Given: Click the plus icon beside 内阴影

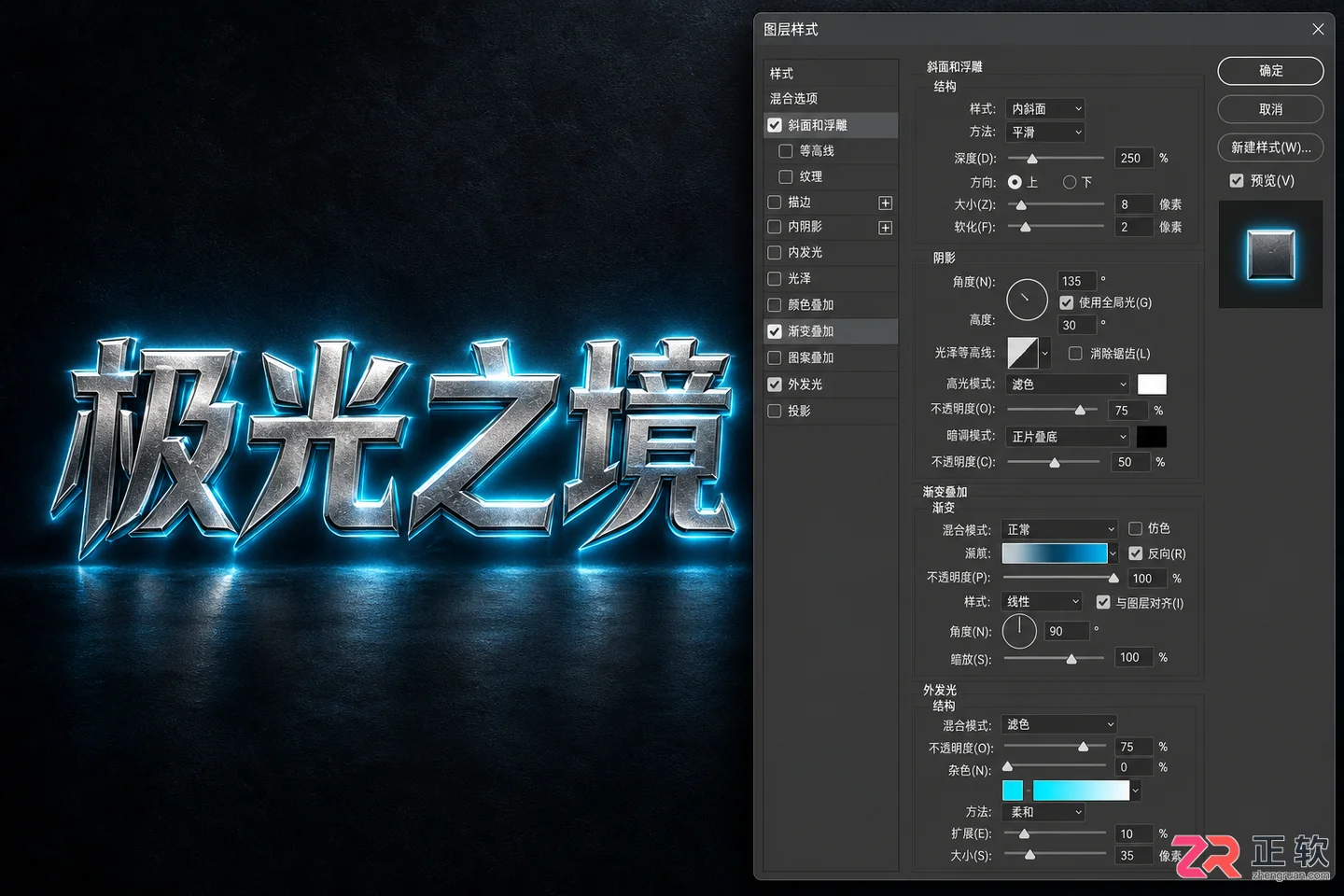Looking at the screenshot, I should [x=885, y=228].
